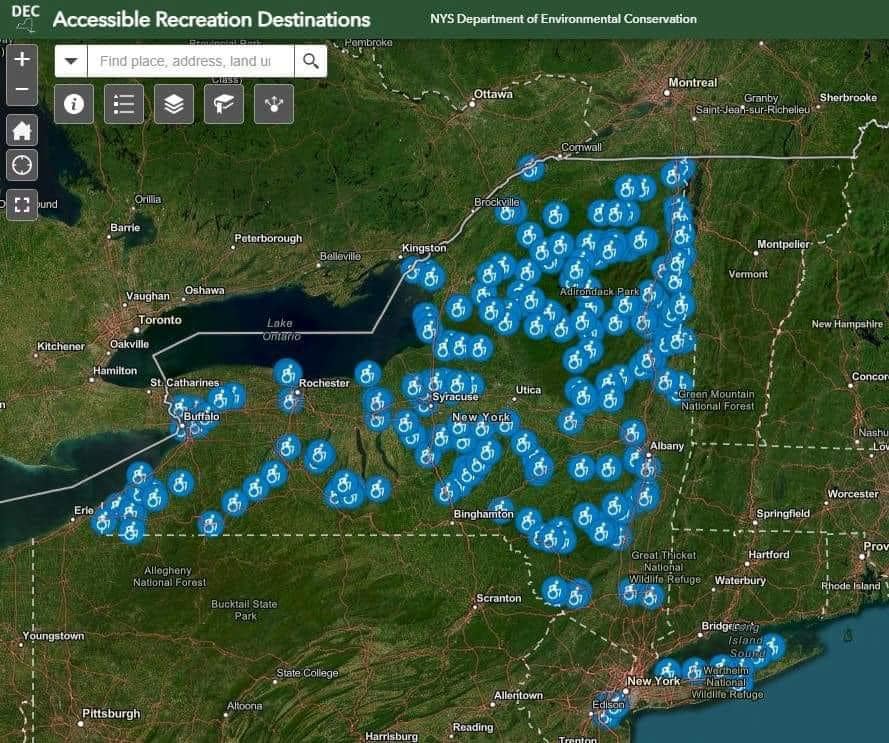This screenshot has width=889, height=743.
Task: Show the legend list panel
Action: click(x=124, y=104)
